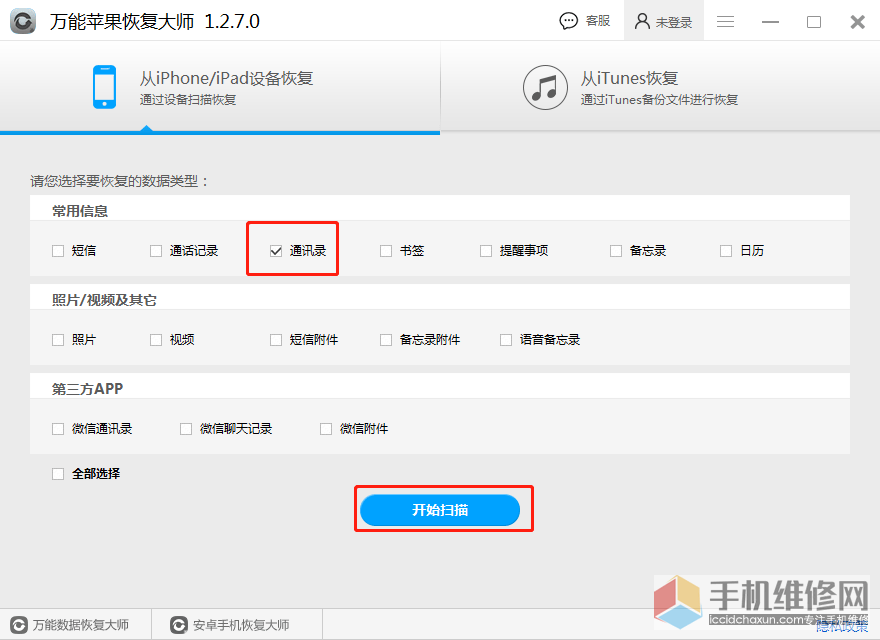Click the 第三方APP section heading
This screenshot has width=880, height=640.
point(87,389)
